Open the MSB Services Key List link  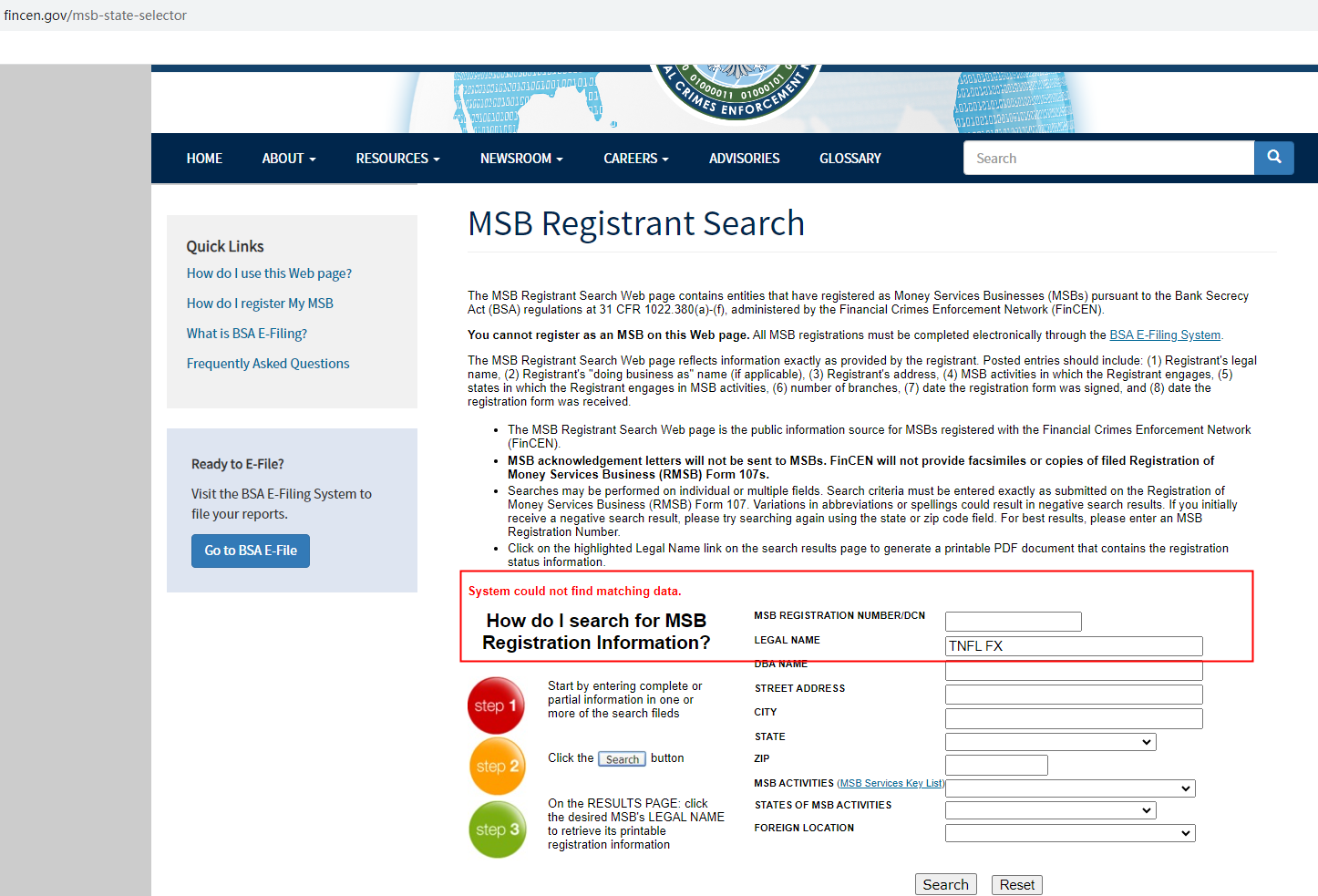pos(891,783)
